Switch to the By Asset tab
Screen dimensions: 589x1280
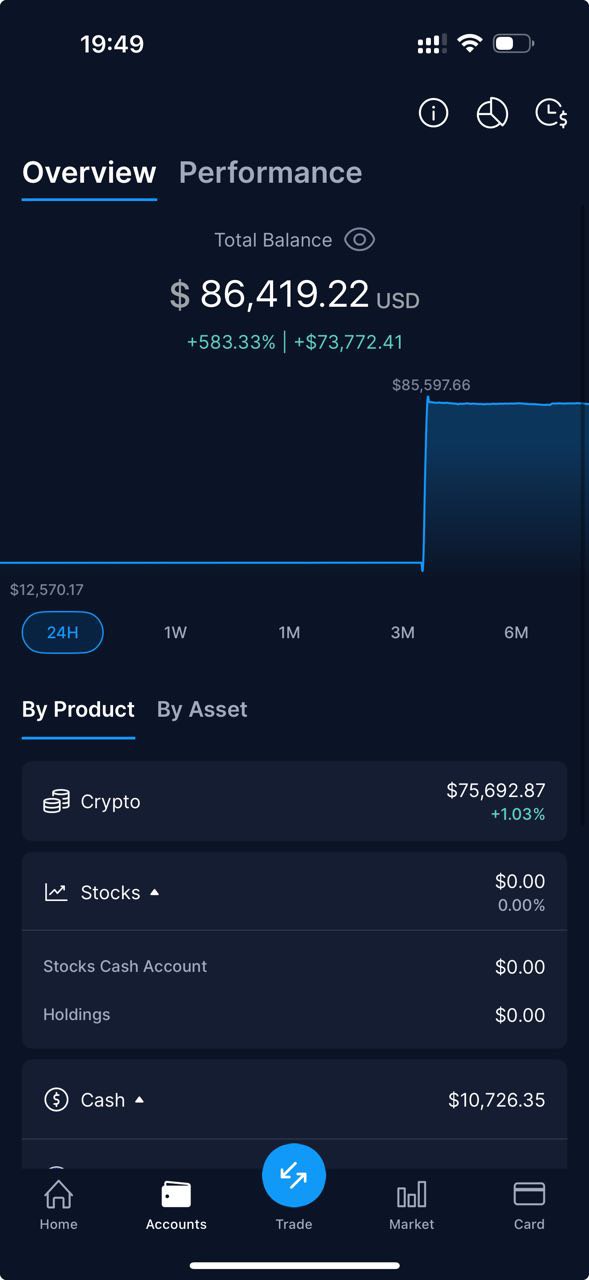pos(202,709)
